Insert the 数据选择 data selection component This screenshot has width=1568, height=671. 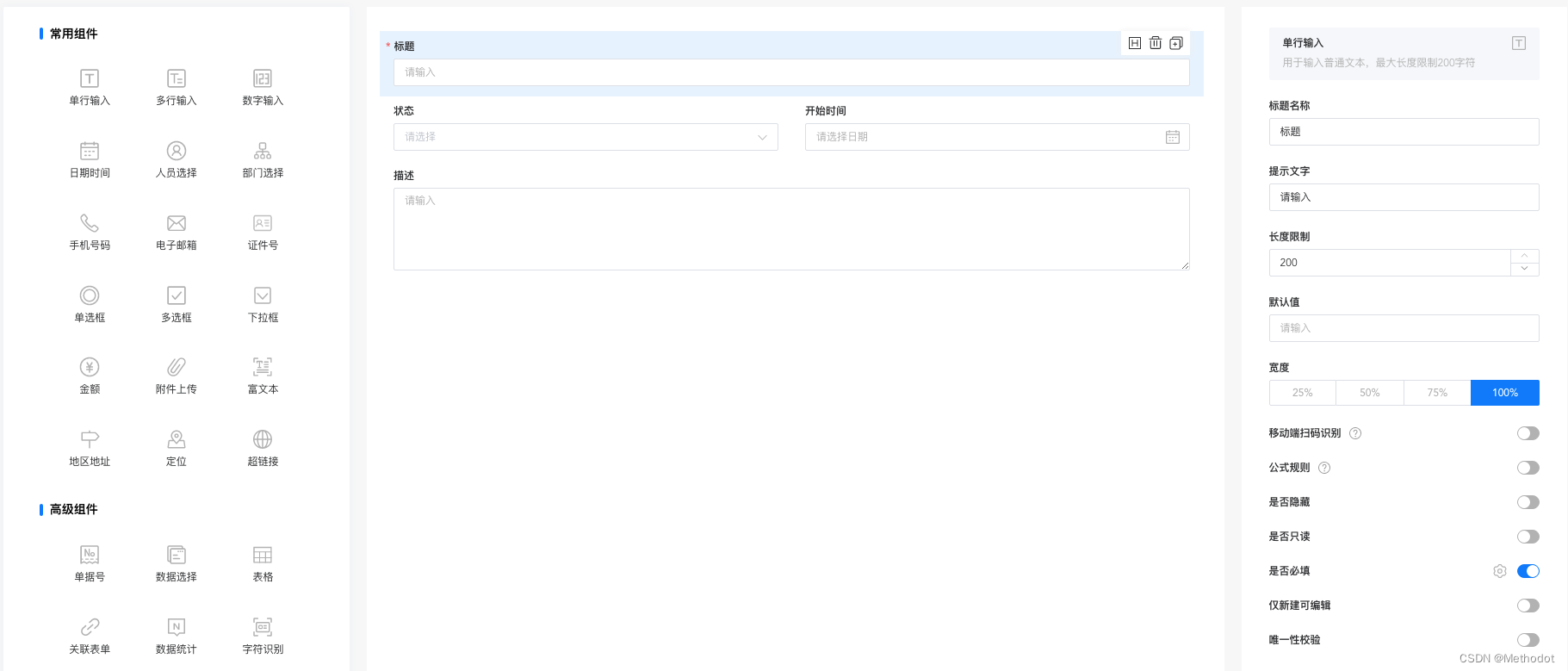click(x=177, y=564)
